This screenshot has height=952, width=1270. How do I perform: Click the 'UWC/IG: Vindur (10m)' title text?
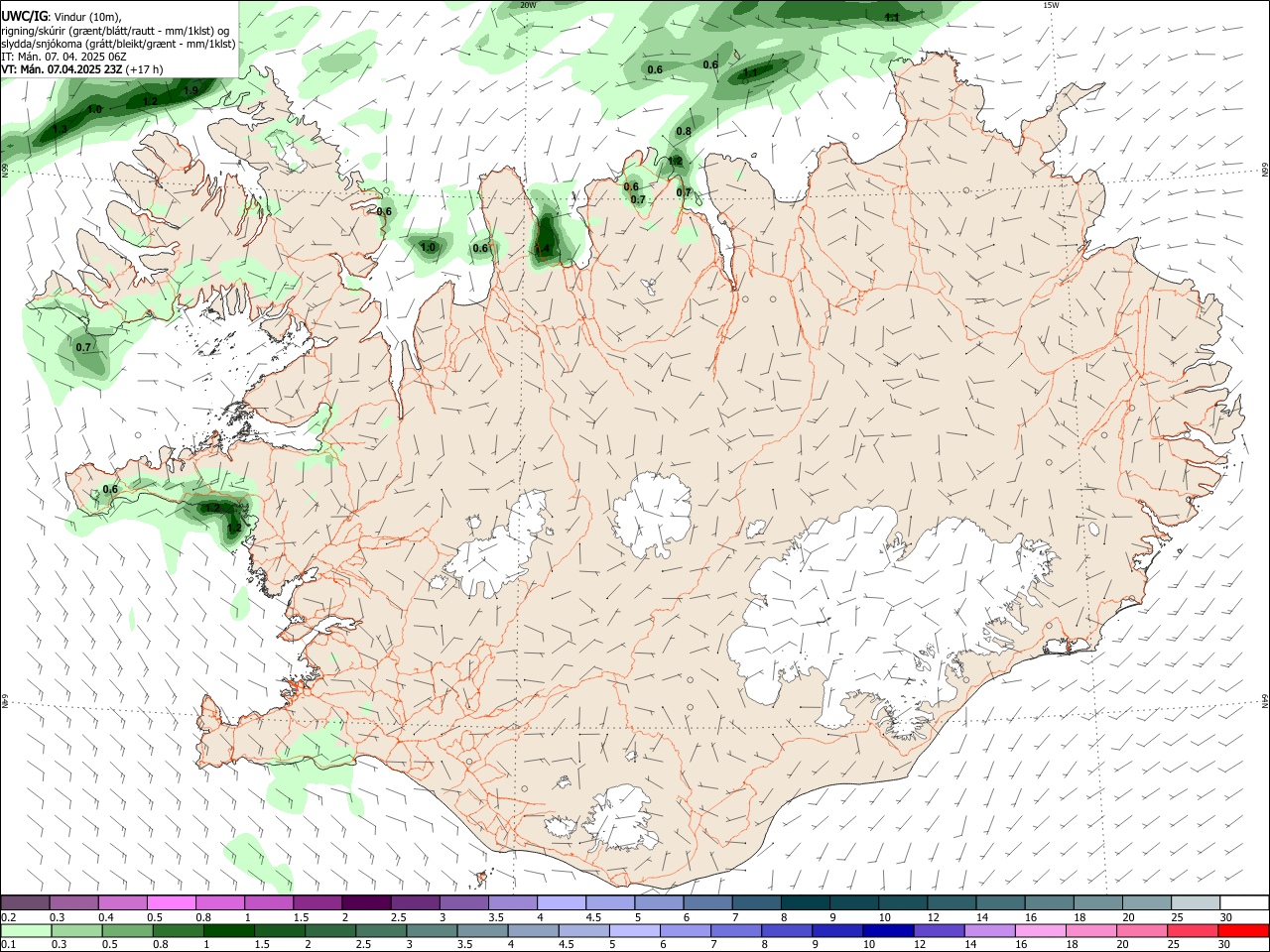point(62,17)
